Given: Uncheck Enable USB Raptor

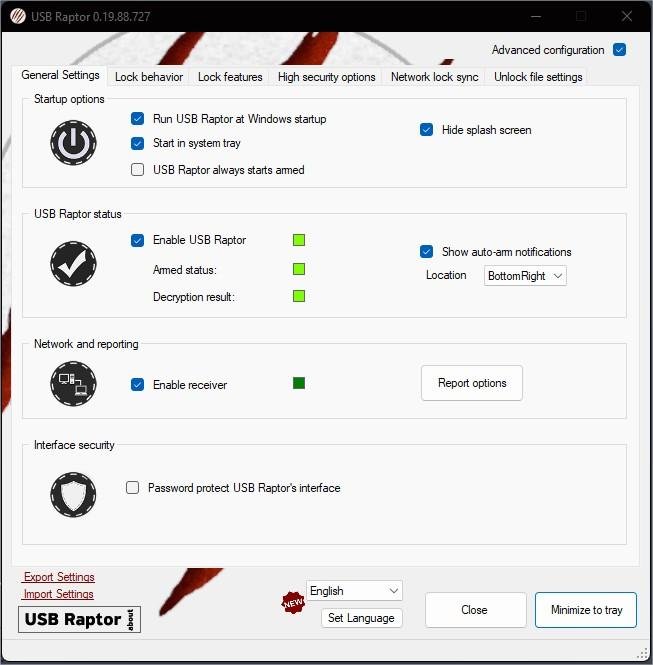Looking at the screenshot, I should [x=137, y=240].
